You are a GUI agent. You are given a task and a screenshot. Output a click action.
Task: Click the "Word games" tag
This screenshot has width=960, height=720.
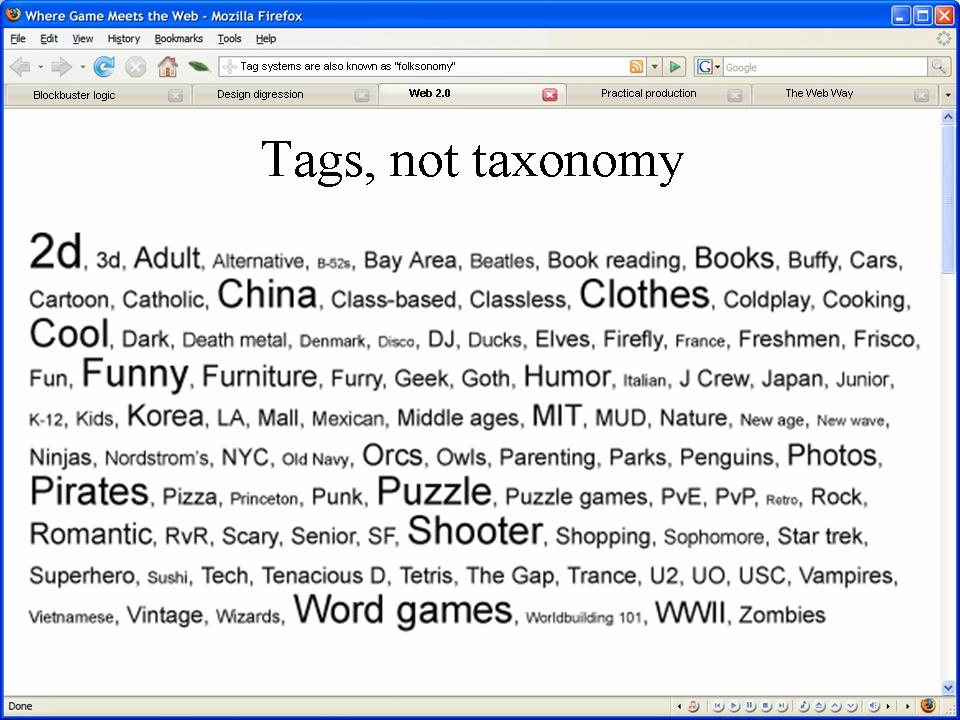[x=403, y=610]
